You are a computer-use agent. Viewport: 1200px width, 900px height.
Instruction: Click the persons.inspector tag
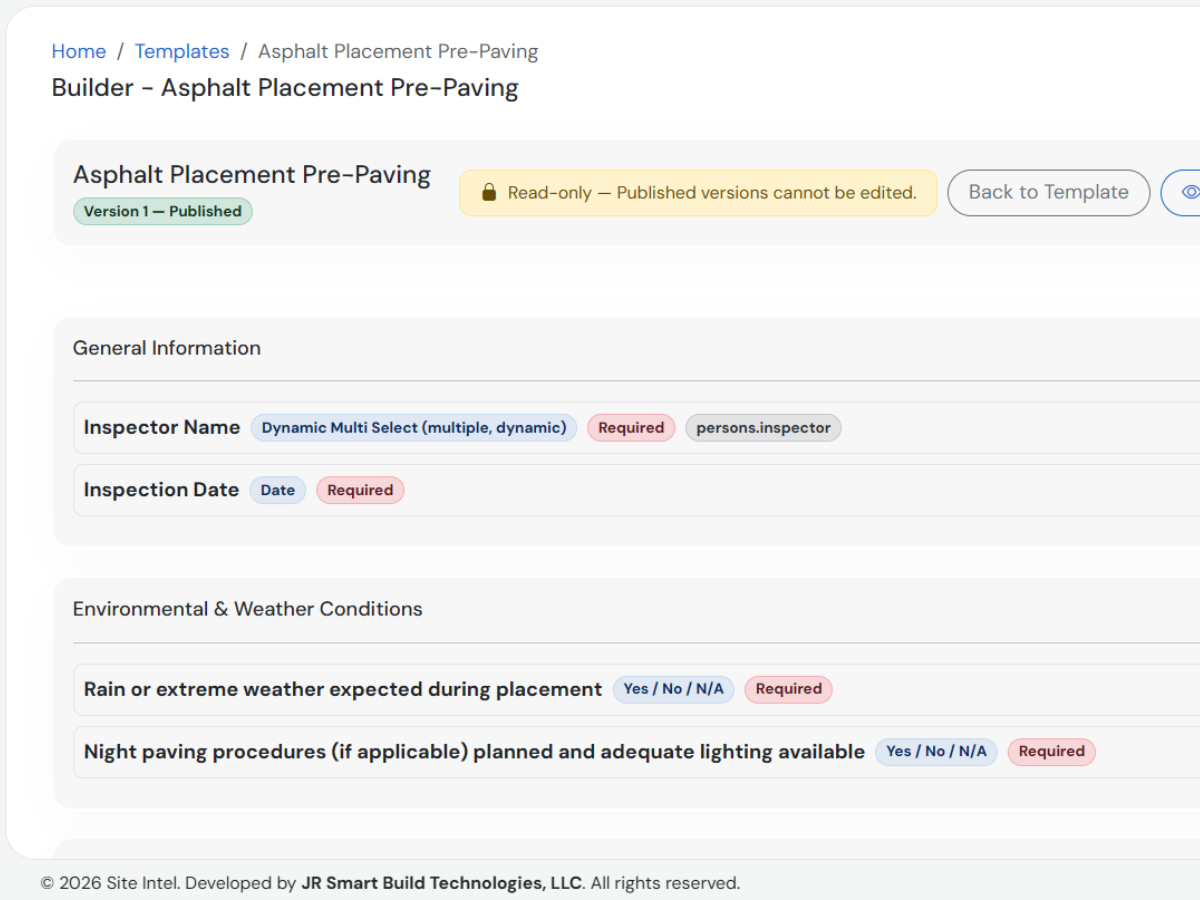tap(764, 427)
